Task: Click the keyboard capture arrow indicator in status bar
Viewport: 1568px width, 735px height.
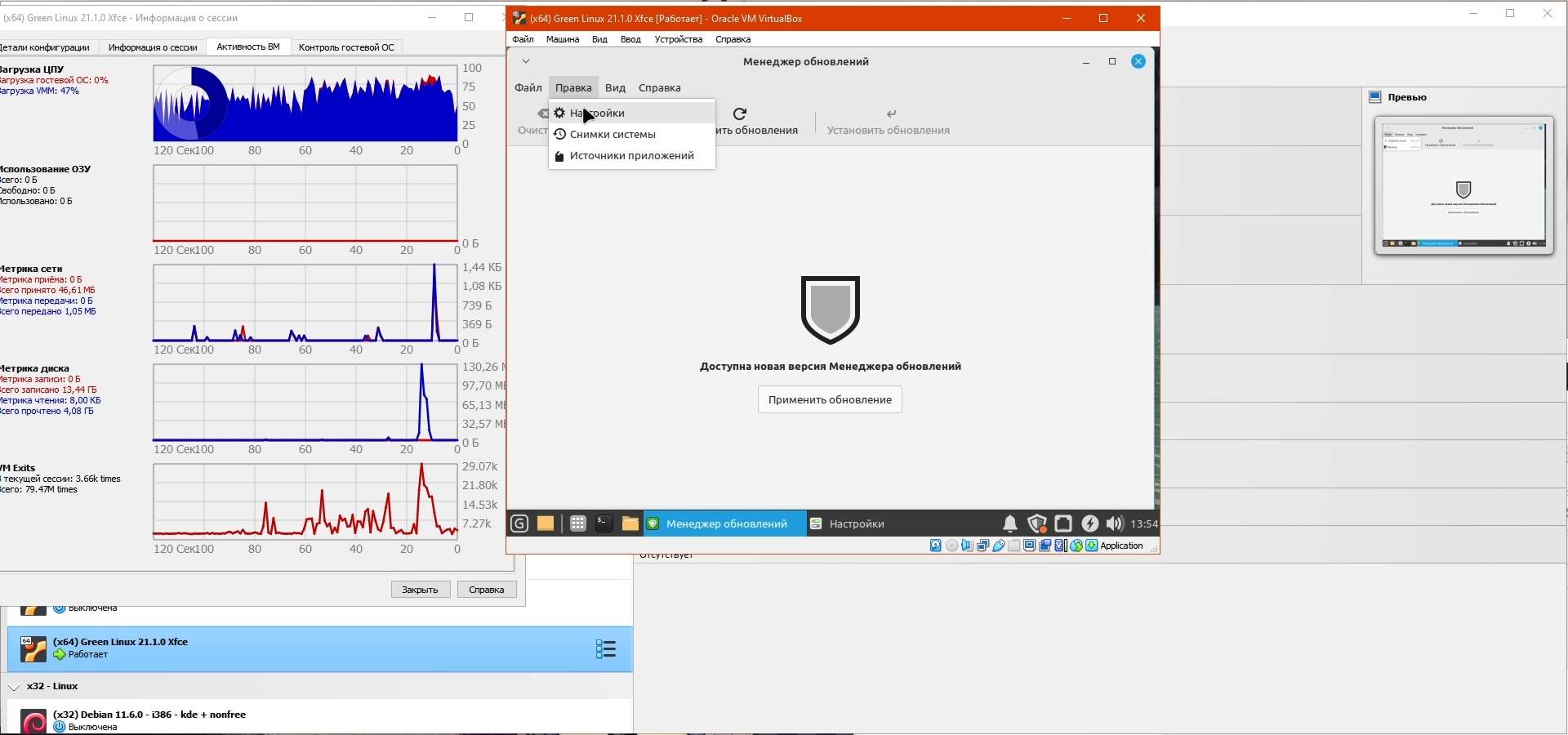Action: (x=1092, y=546)
